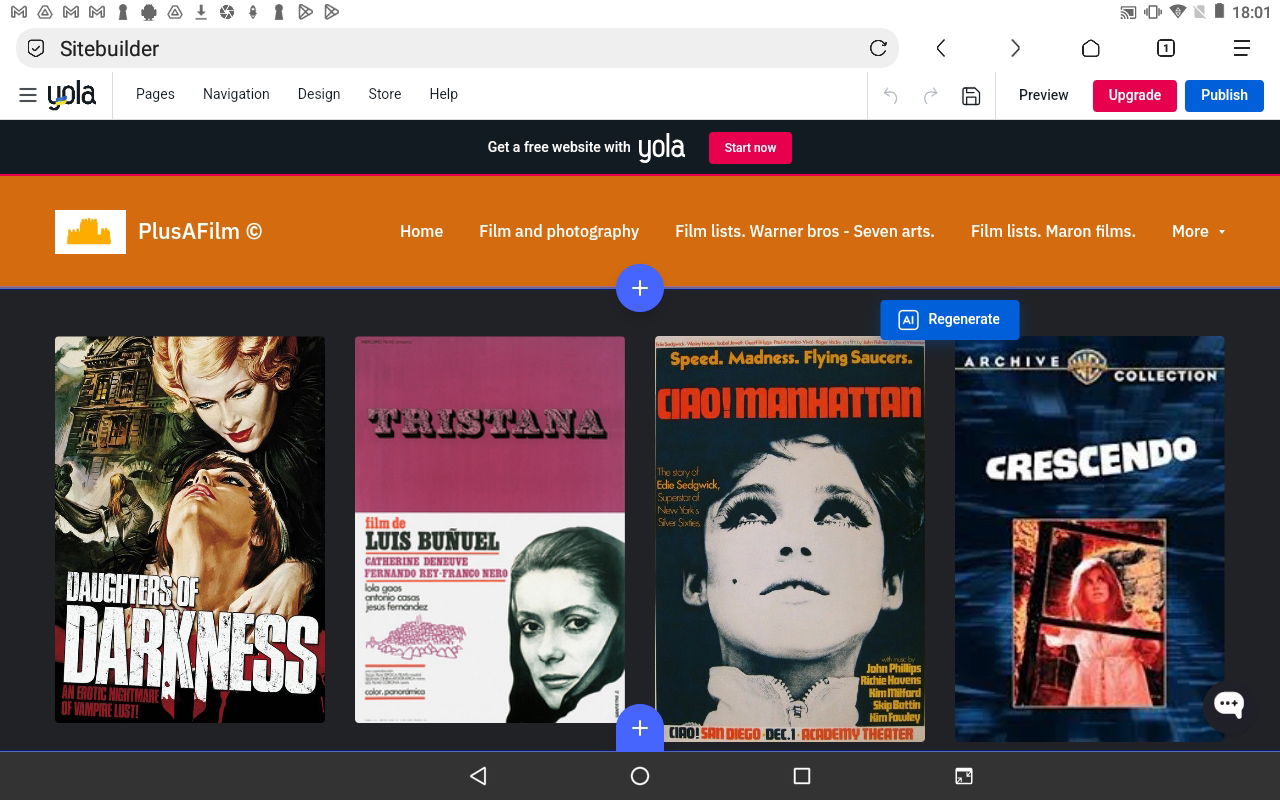Click the blue Publish button
1280x800 pixels.
tap(1224, 95)
